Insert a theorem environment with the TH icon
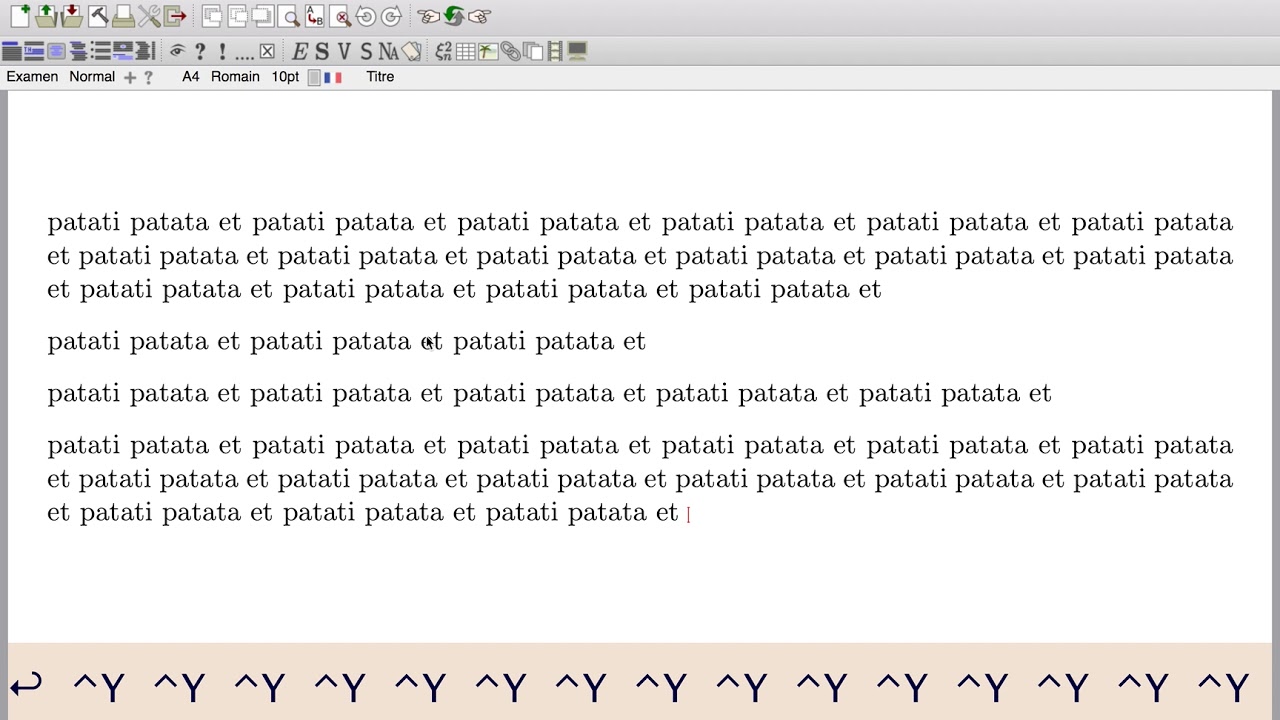The height and width of the screenshot is (720, 1280). (34, 51)
